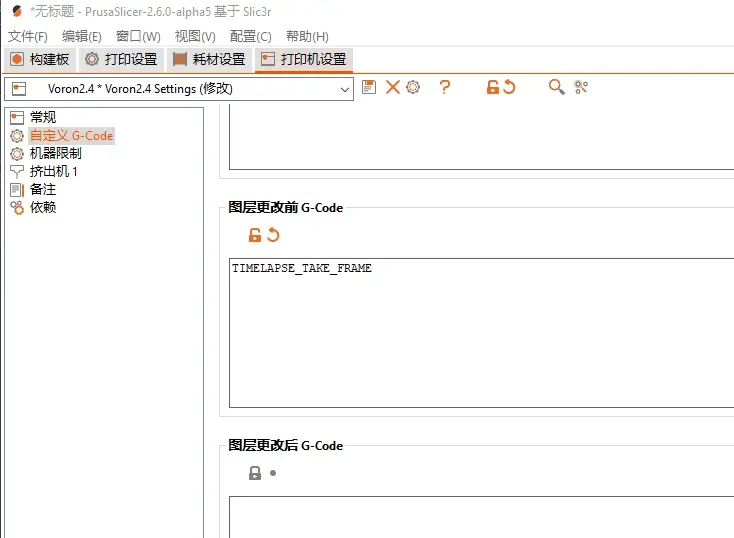
Task: Open the help question mark icon
Action: pos(445,87)
